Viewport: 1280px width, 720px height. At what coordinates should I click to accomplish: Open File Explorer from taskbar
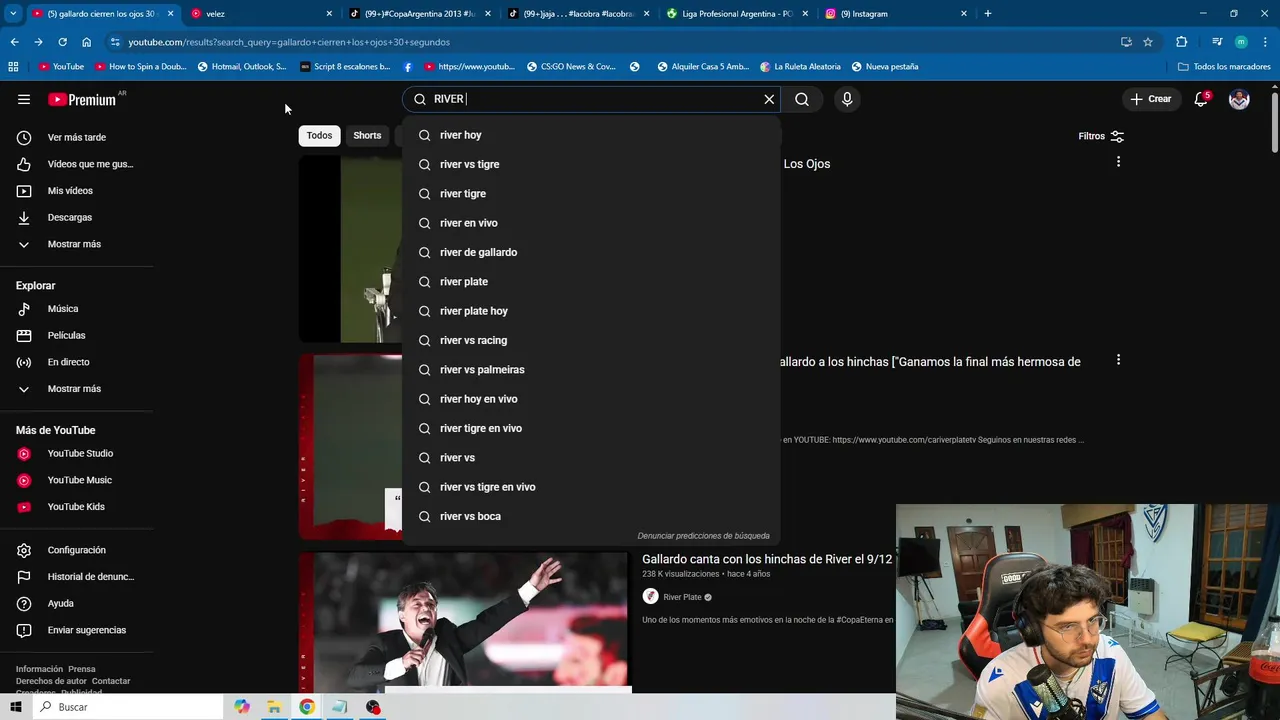point(274,707)
